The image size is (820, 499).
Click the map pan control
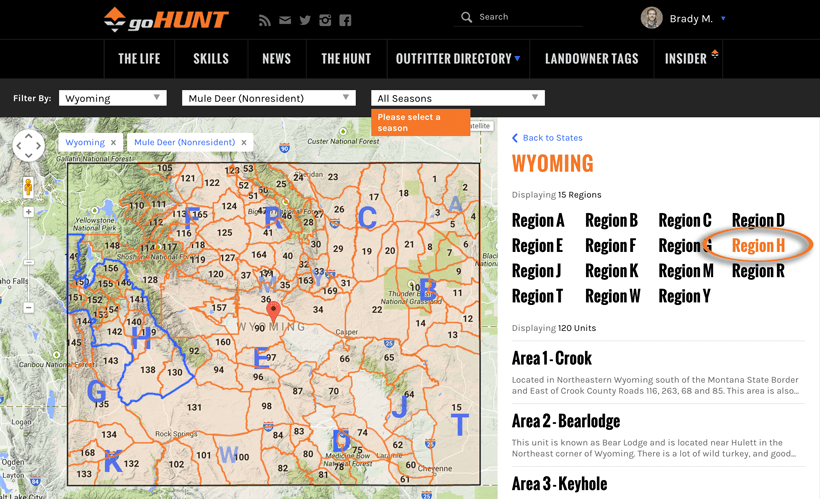pyautogui.click(x=28, y=145)
